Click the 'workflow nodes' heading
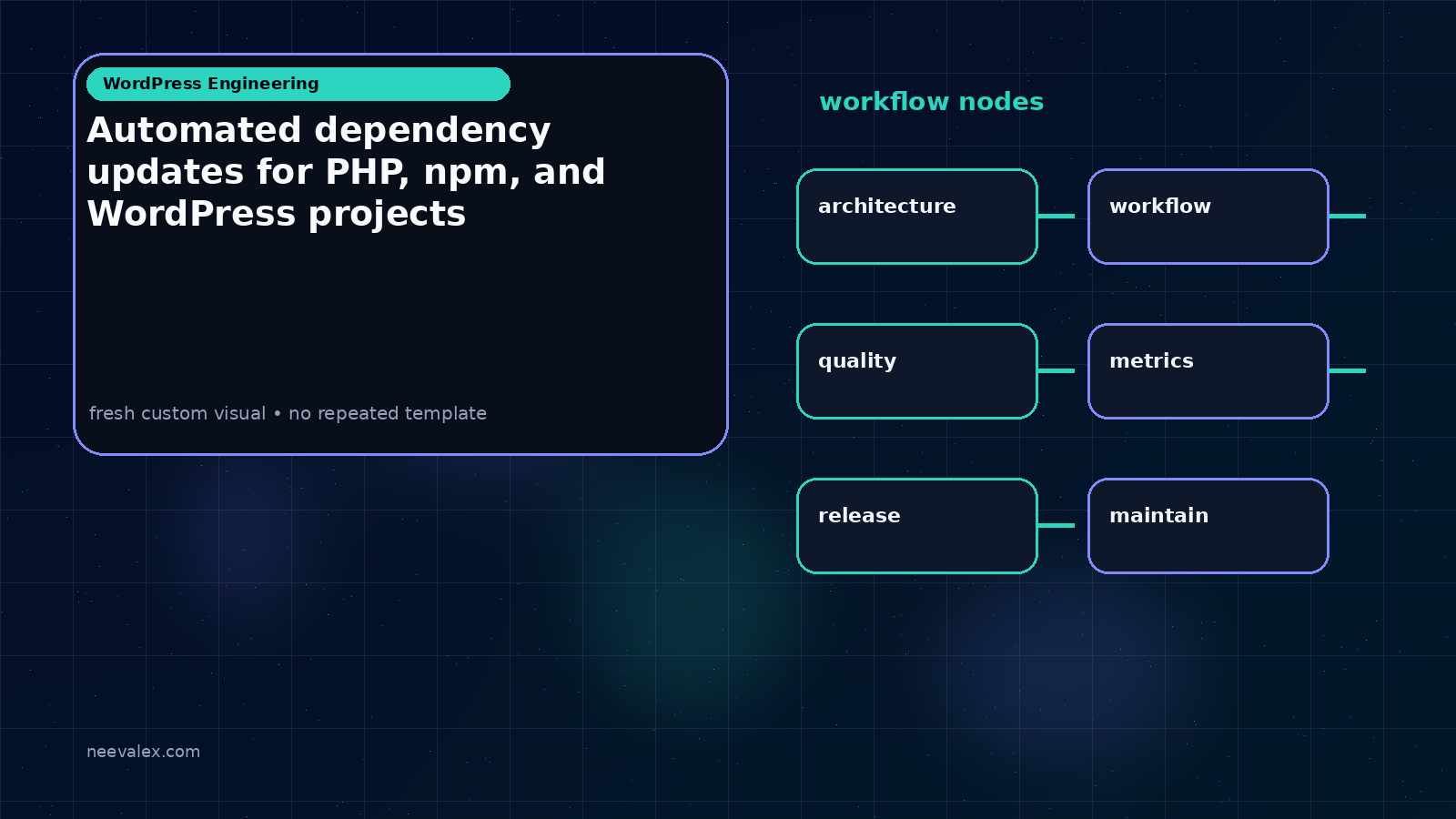Screen dimensions: 1456x819 tap(931, 101)
